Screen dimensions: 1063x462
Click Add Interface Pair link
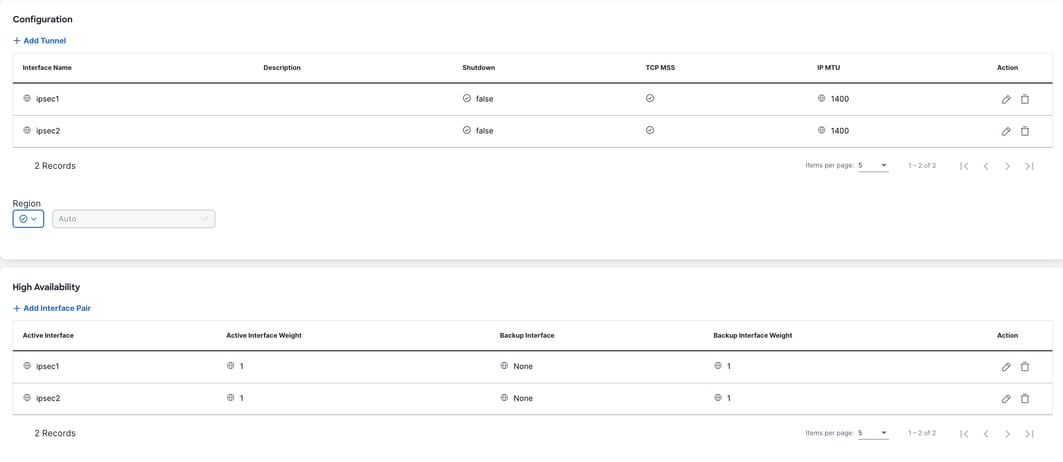52,308
